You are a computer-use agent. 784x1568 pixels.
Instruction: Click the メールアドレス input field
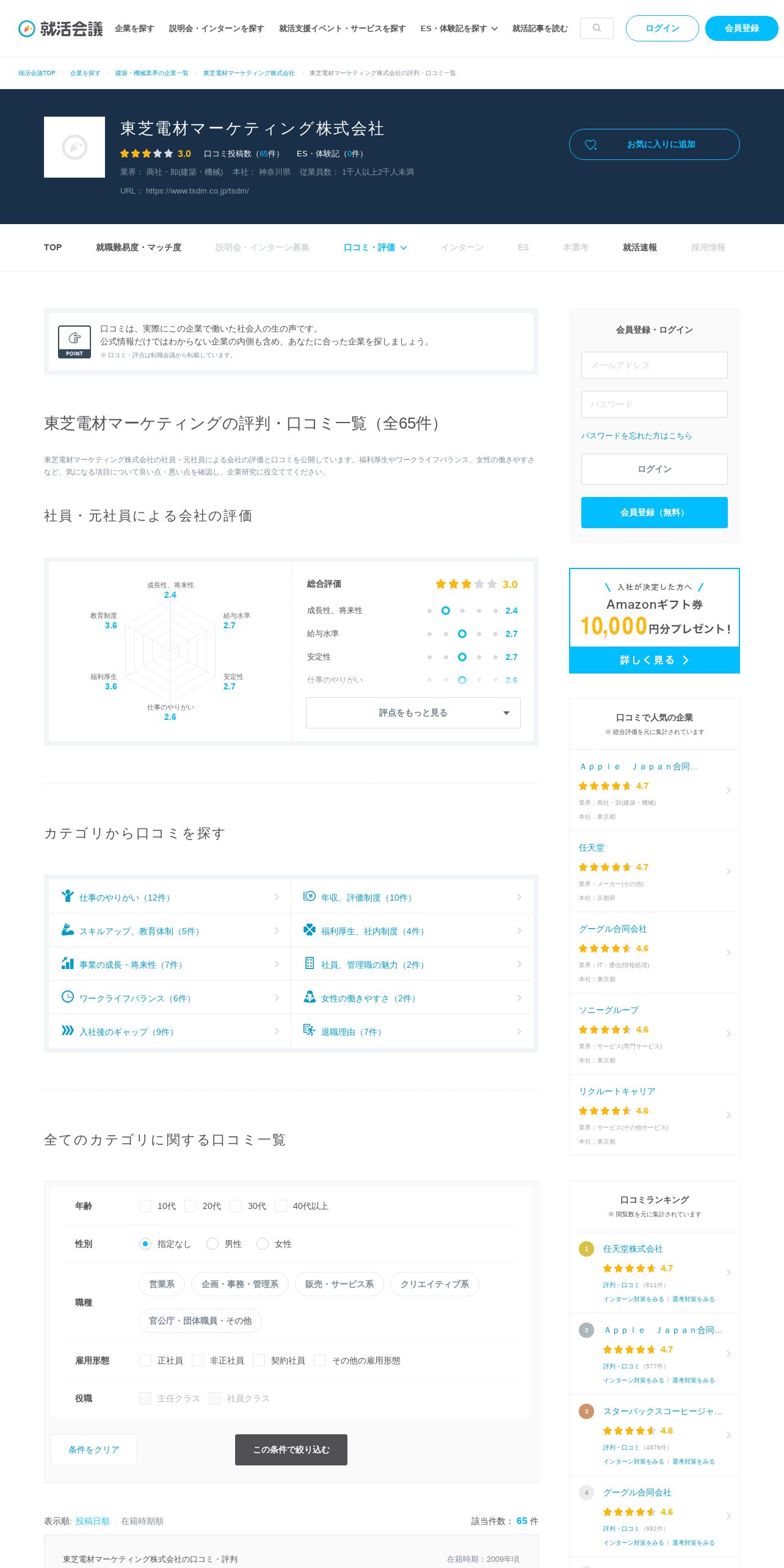click(x=655, y=365)
